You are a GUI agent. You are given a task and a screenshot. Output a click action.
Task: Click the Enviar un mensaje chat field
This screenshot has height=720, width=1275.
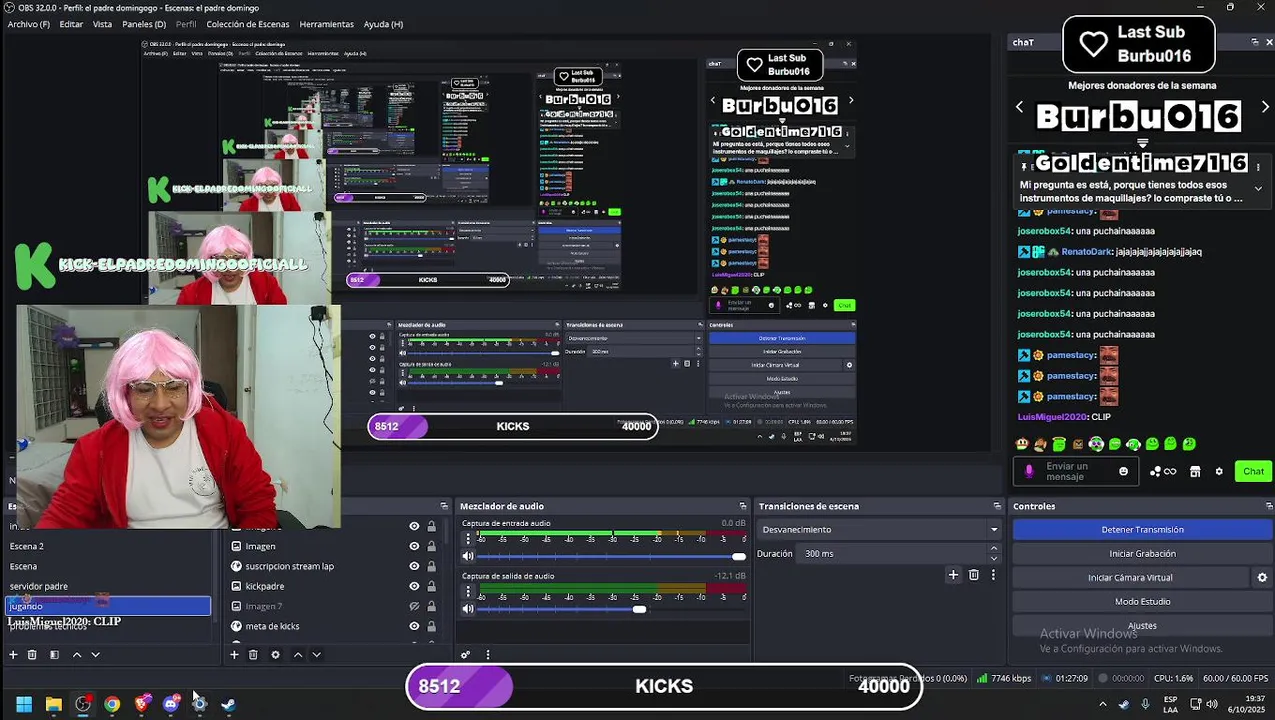coord(1078,471)
